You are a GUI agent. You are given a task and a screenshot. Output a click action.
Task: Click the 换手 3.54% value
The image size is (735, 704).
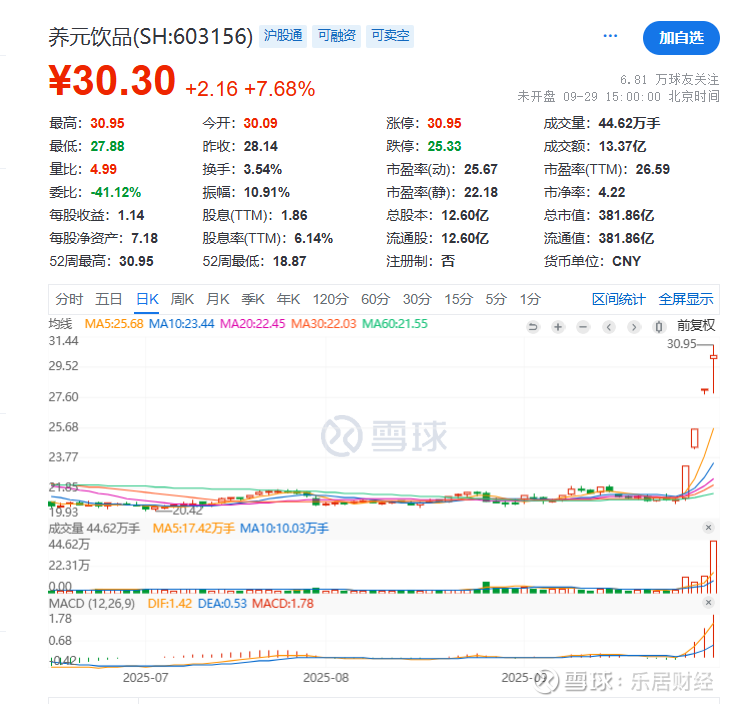pyautogui.click(x=262, y=169)
